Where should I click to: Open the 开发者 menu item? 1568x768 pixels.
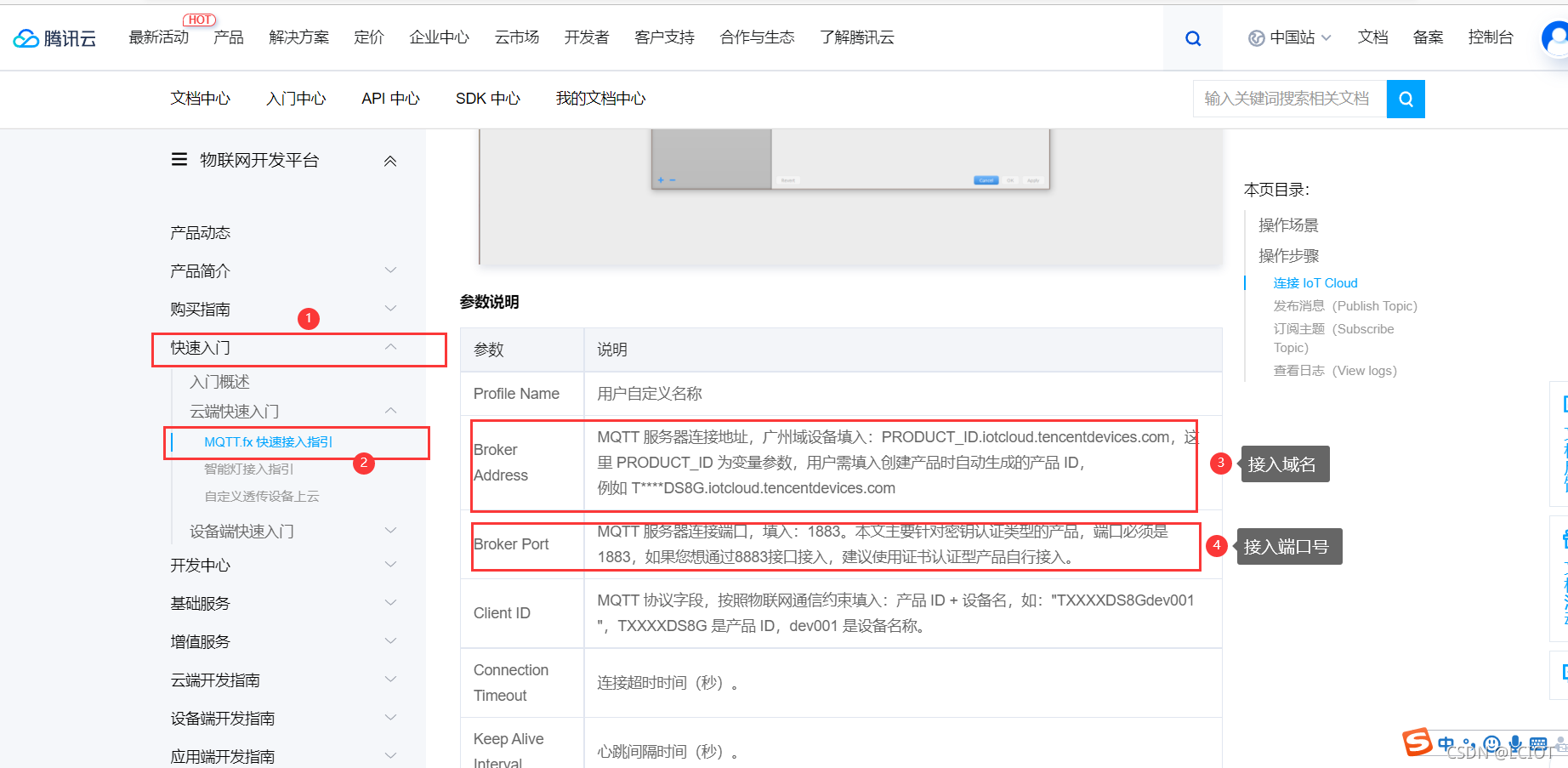coord(587,37)
